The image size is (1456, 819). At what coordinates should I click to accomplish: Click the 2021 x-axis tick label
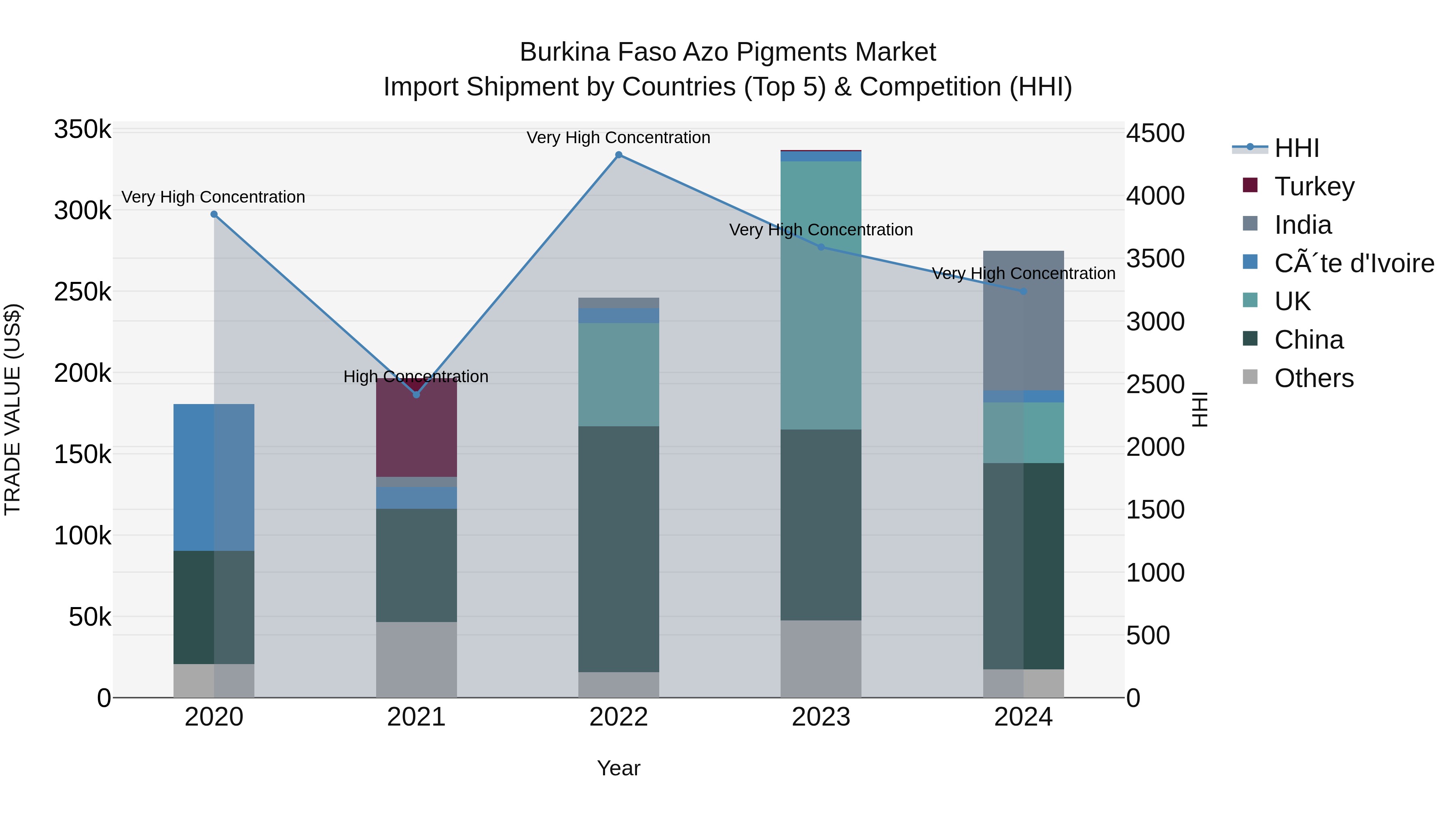pyautogui.click(x=417, y=717)
